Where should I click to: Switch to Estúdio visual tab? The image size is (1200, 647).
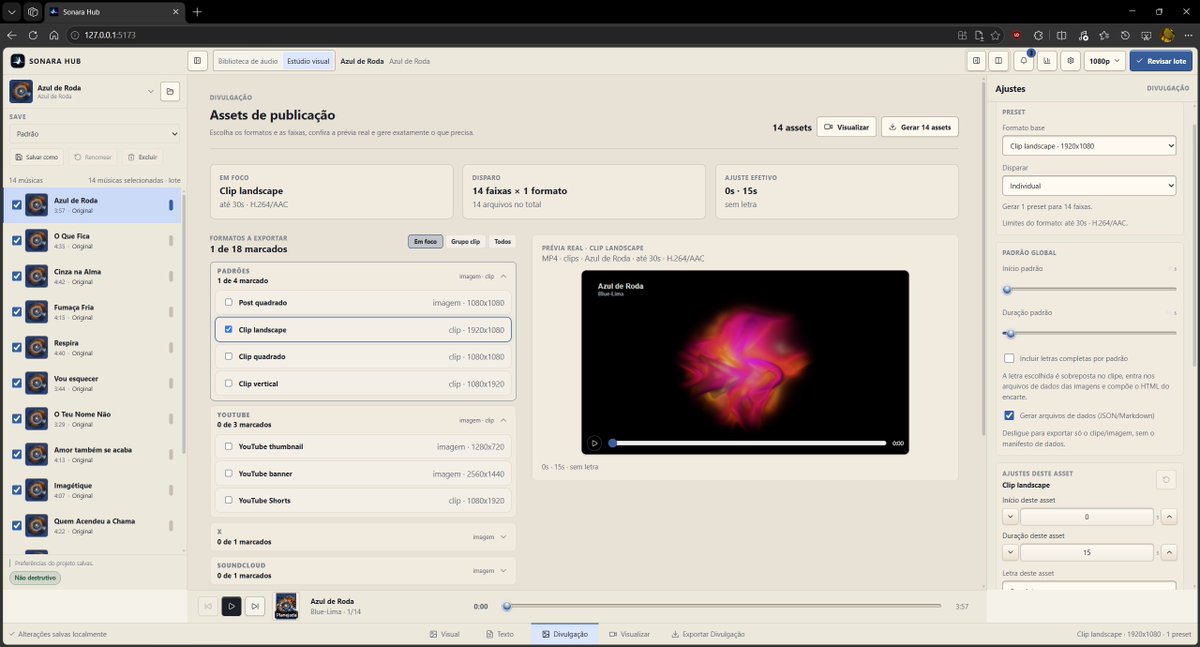[308, 61]
